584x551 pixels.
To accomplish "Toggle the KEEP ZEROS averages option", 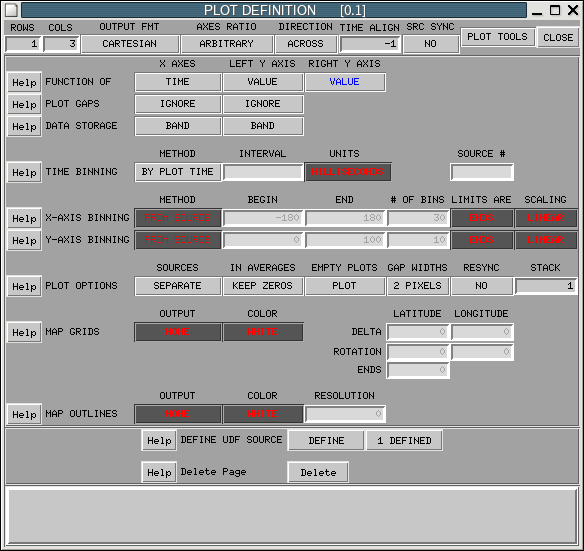I will (x=263, y=286).
